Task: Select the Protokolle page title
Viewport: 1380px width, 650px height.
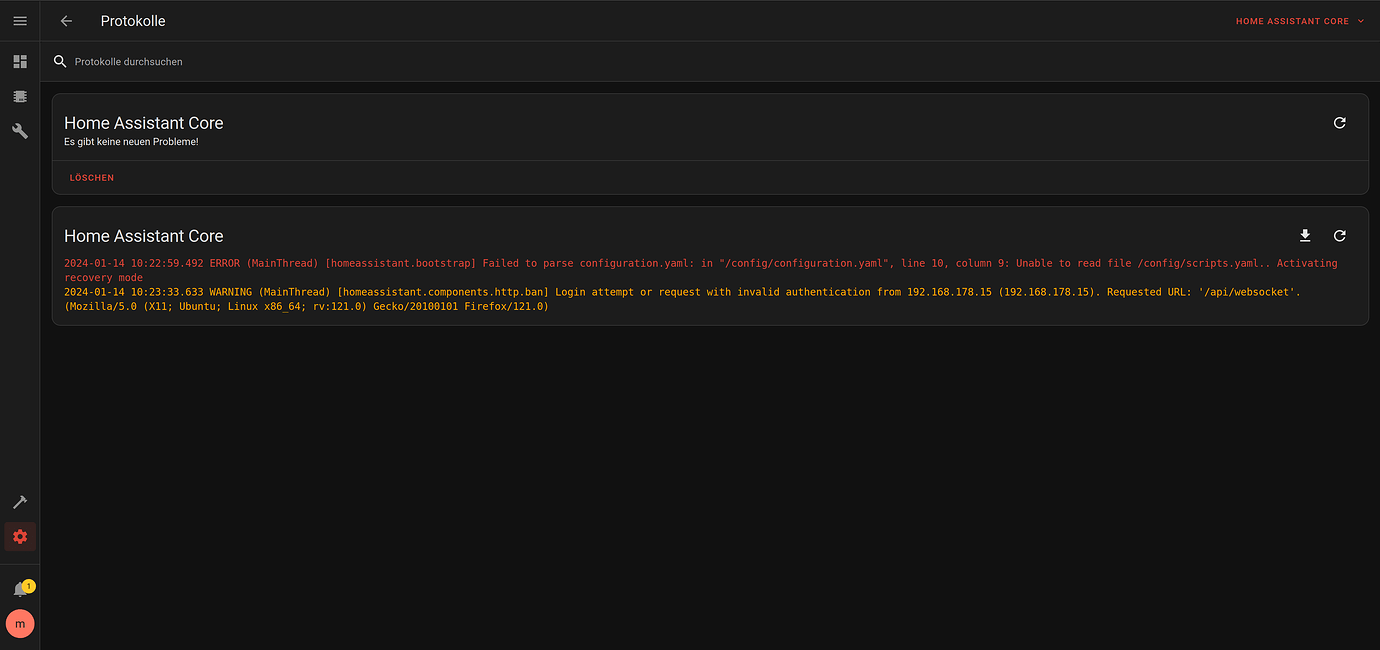Action: coord(133,20)
